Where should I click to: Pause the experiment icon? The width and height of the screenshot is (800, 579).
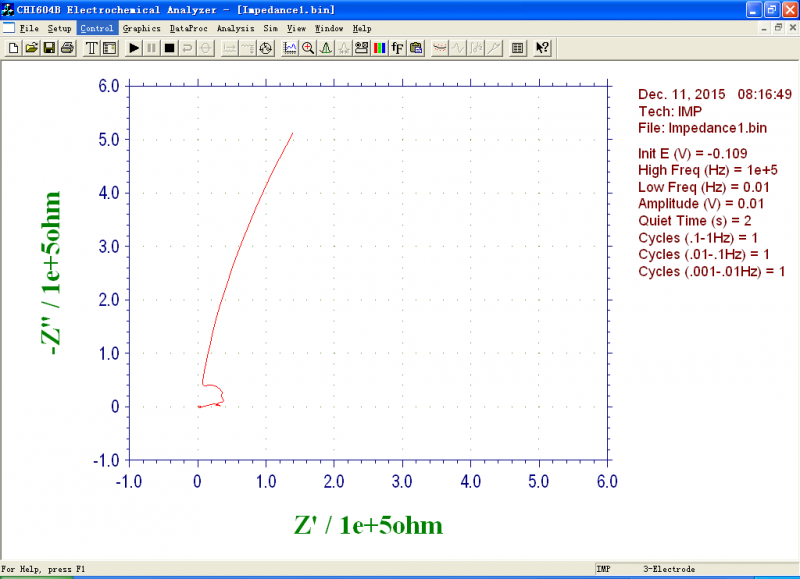click(152, 48)
